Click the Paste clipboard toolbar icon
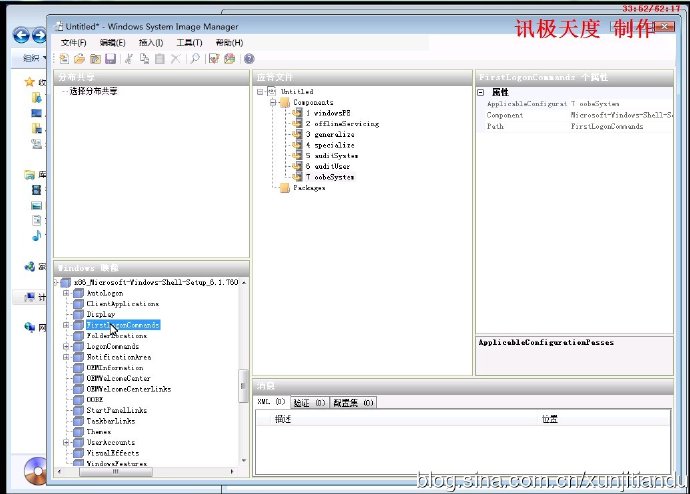Viewport: 690px width, 494px height. click(160, 59)
